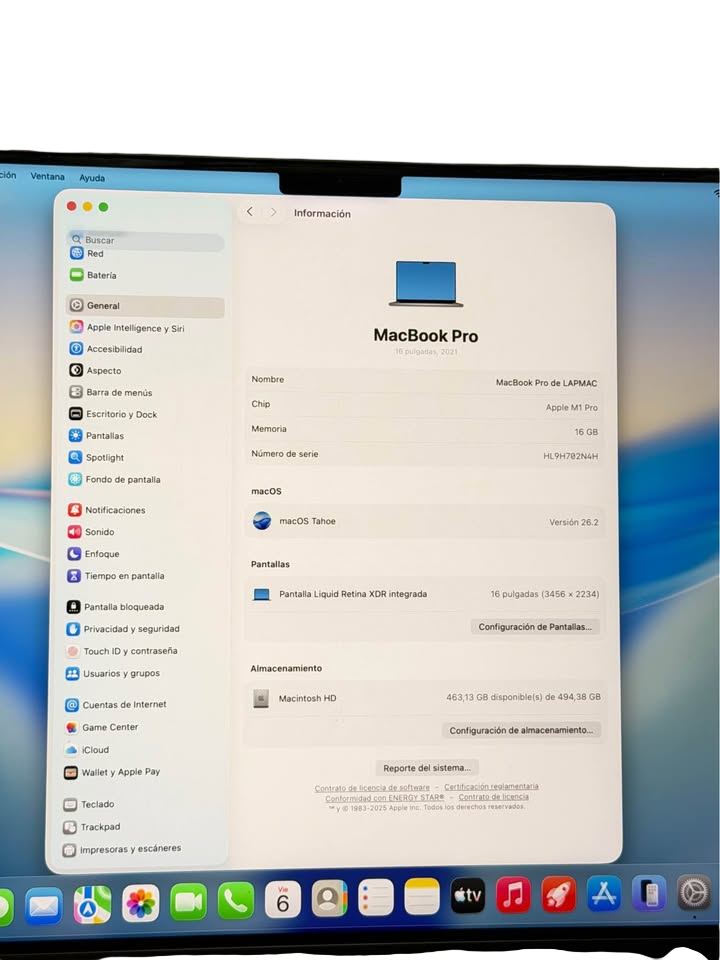
Task: Open Pantallas in the sidebar
Action: click(96, 436)
